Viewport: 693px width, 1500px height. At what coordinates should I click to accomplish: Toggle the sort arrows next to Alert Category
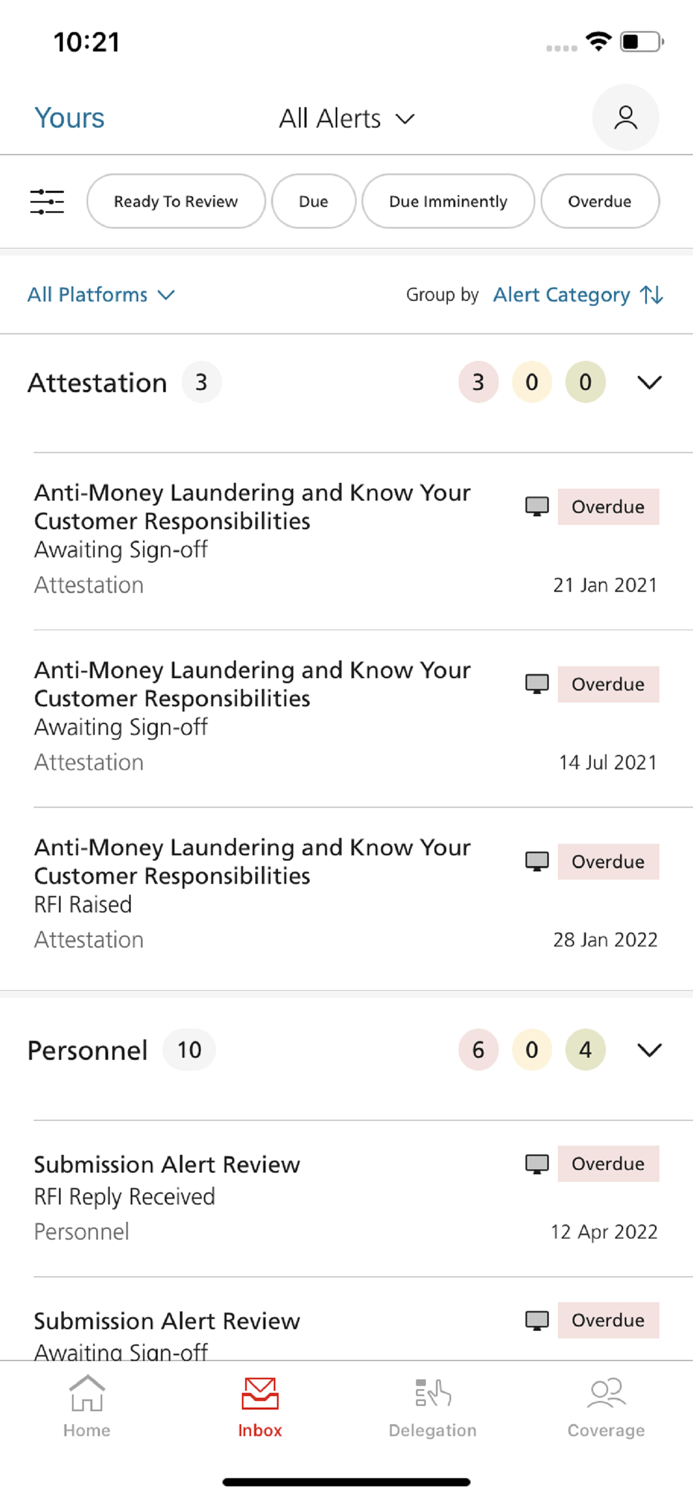pos(651,294)
